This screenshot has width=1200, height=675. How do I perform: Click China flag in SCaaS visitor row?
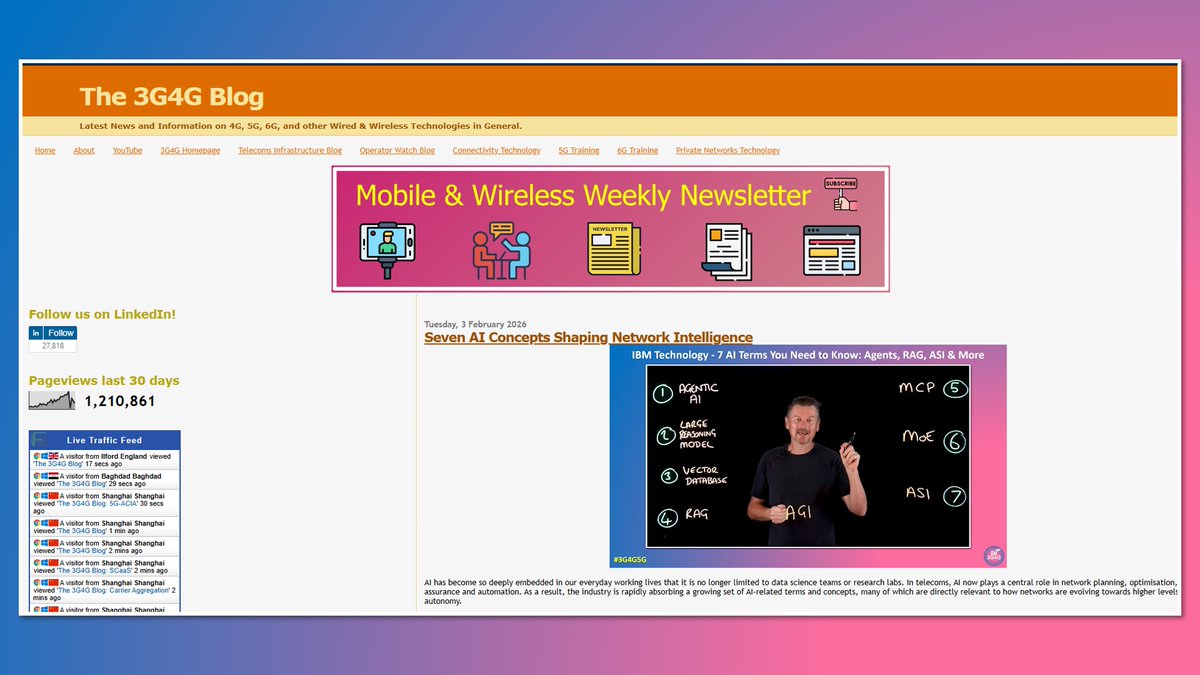[53, 563]
